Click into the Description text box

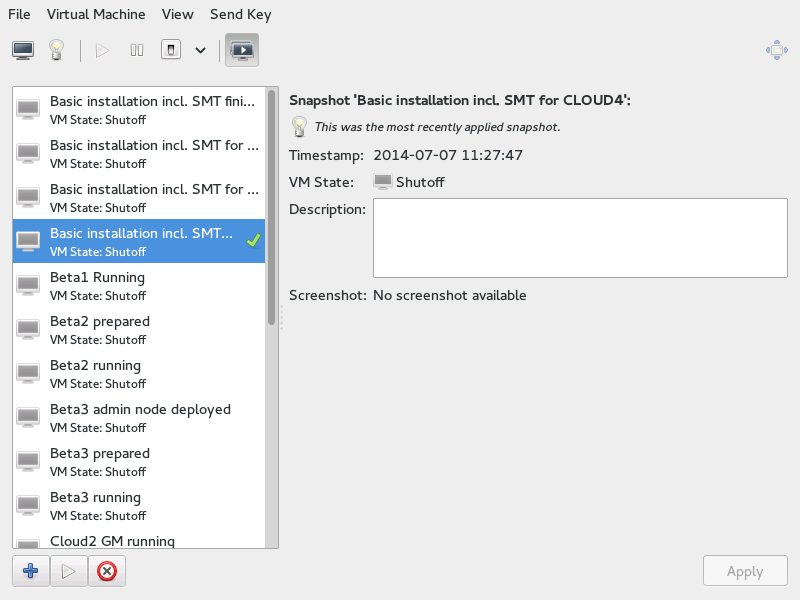tap(580, 238)
